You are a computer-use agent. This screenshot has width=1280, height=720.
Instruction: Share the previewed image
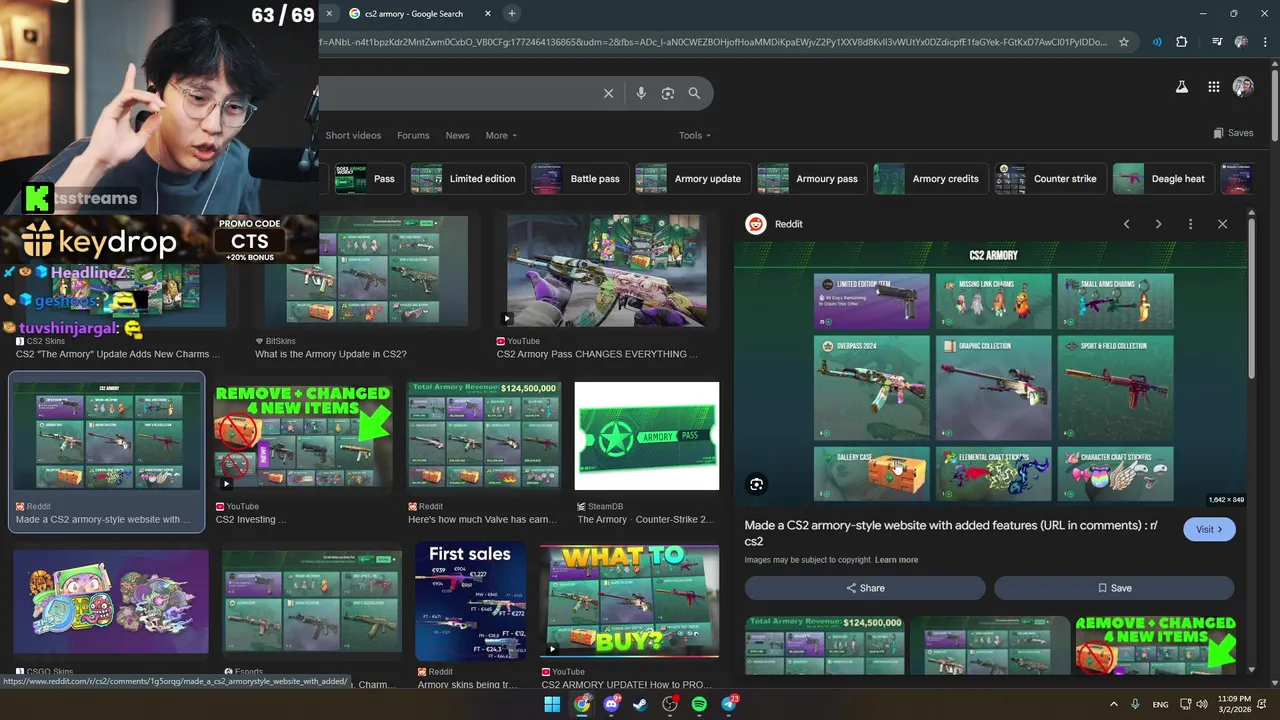[x=865, y=588]
